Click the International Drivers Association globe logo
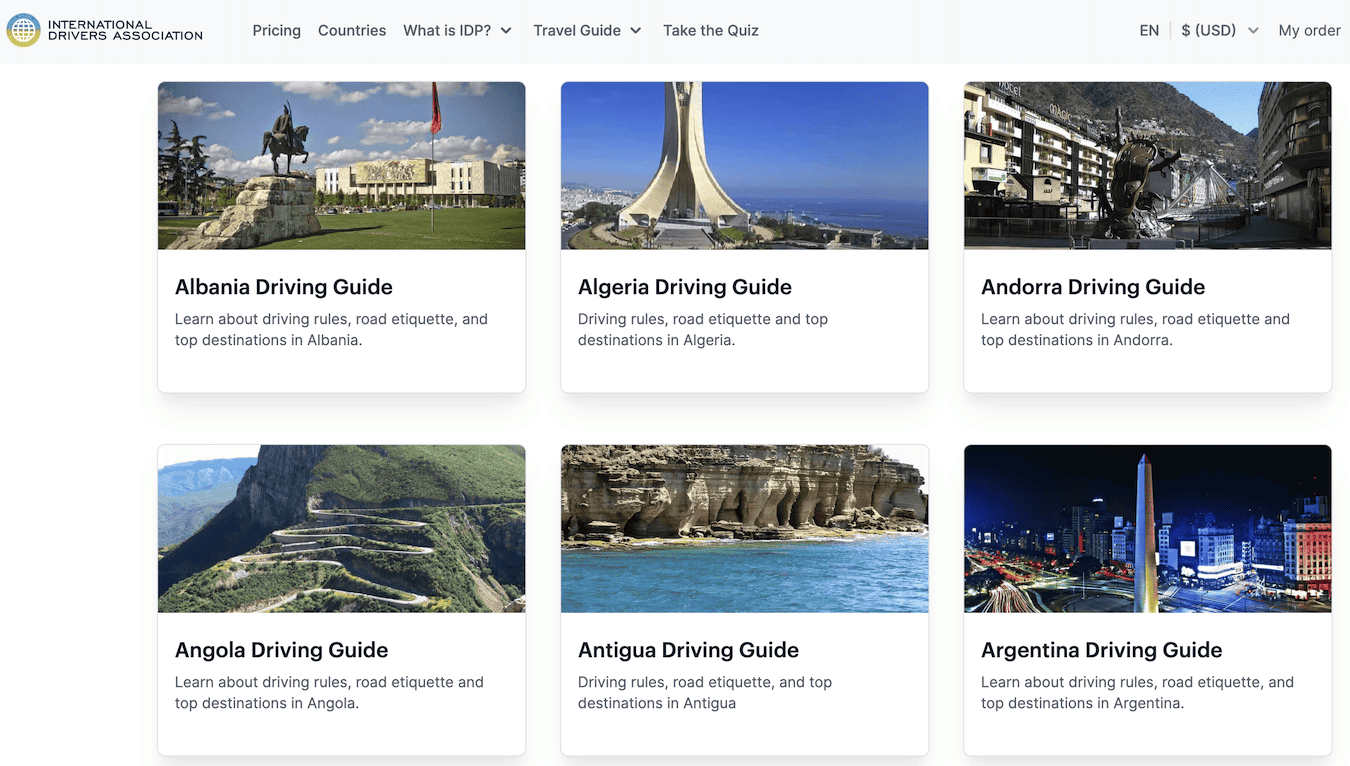Image resolution: width=1350 pixels, height=766 pixels. coord(21,30)
